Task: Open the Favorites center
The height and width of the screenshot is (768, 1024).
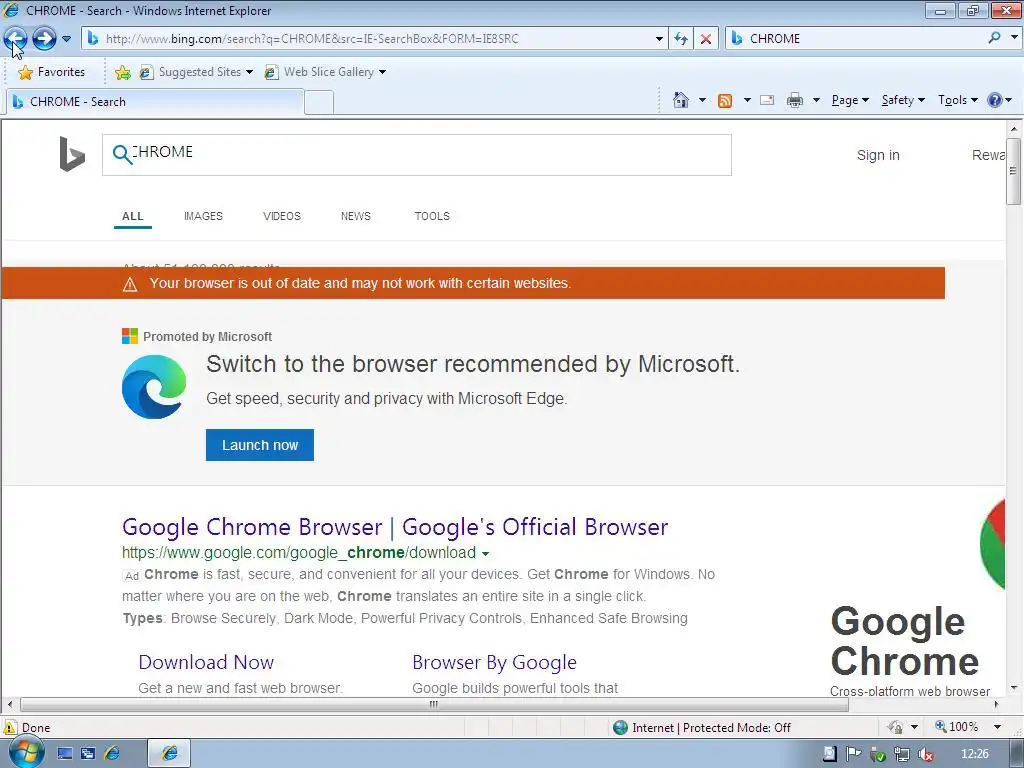Action: click(52, 72)
